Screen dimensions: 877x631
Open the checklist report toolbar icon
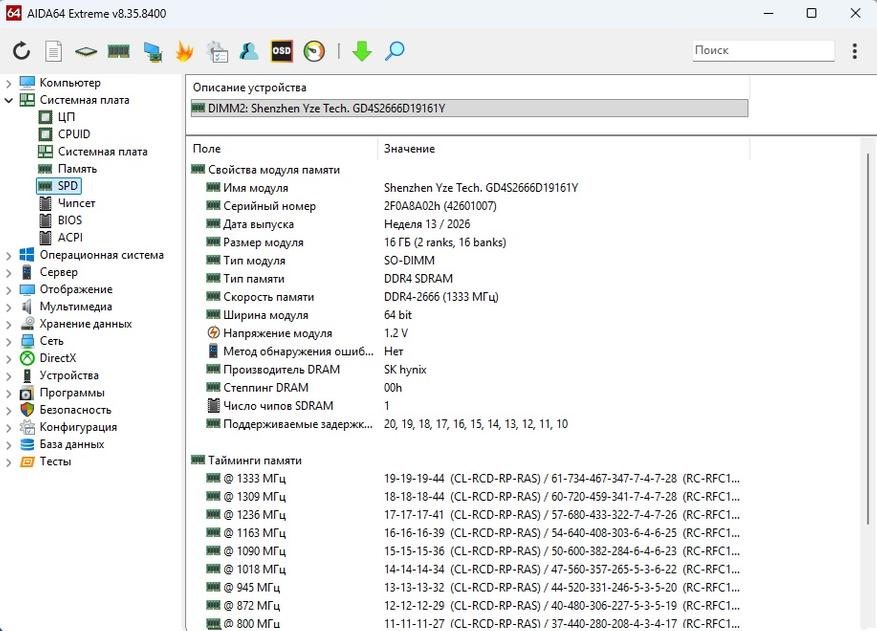(217, 51)
